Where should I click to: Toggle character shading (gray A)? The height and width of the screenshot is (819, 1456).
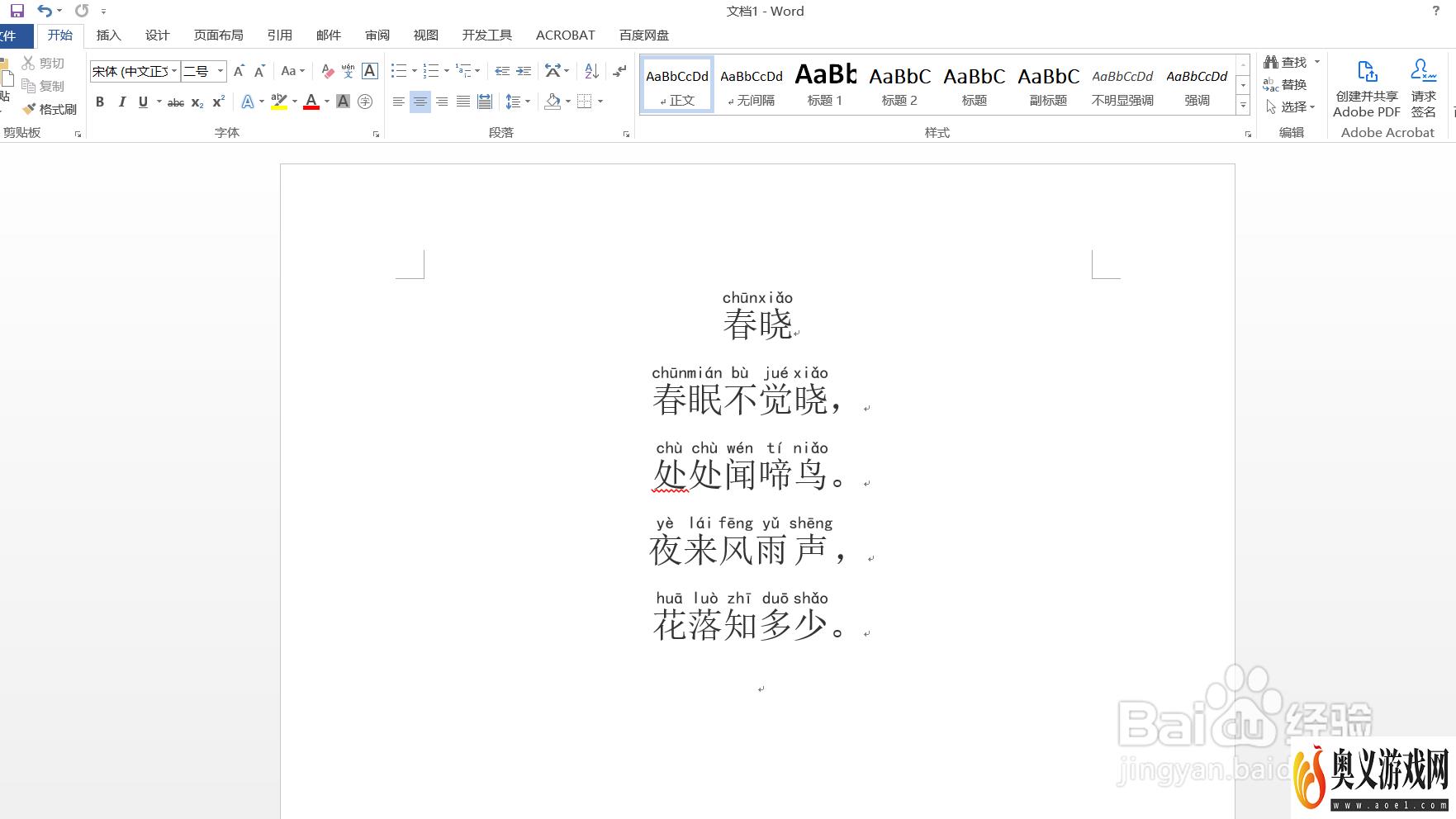[343, 102]
